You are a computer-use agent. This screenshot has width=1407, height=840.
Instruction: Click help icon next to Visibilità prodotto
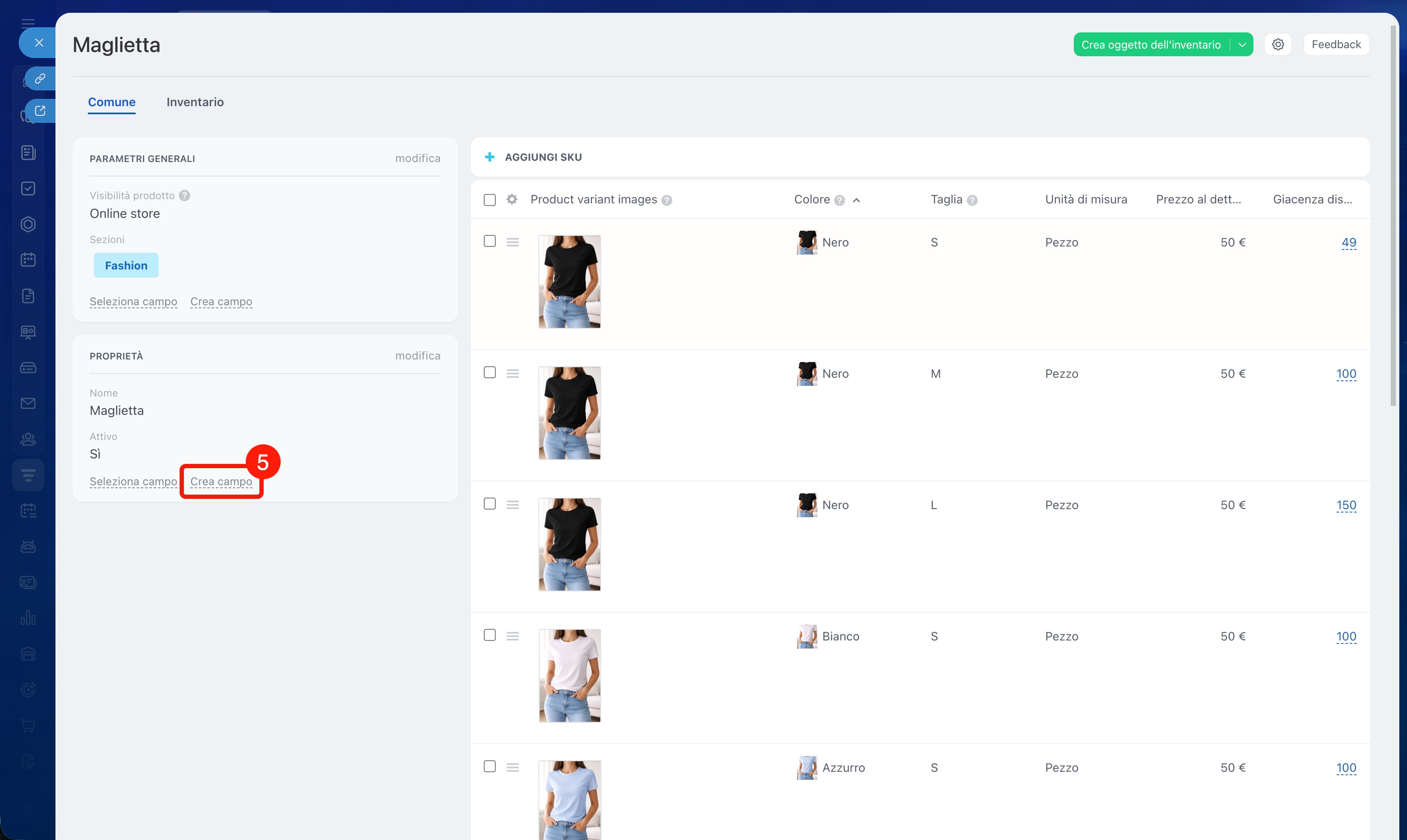pyautogui.click(x=185, y=195)
